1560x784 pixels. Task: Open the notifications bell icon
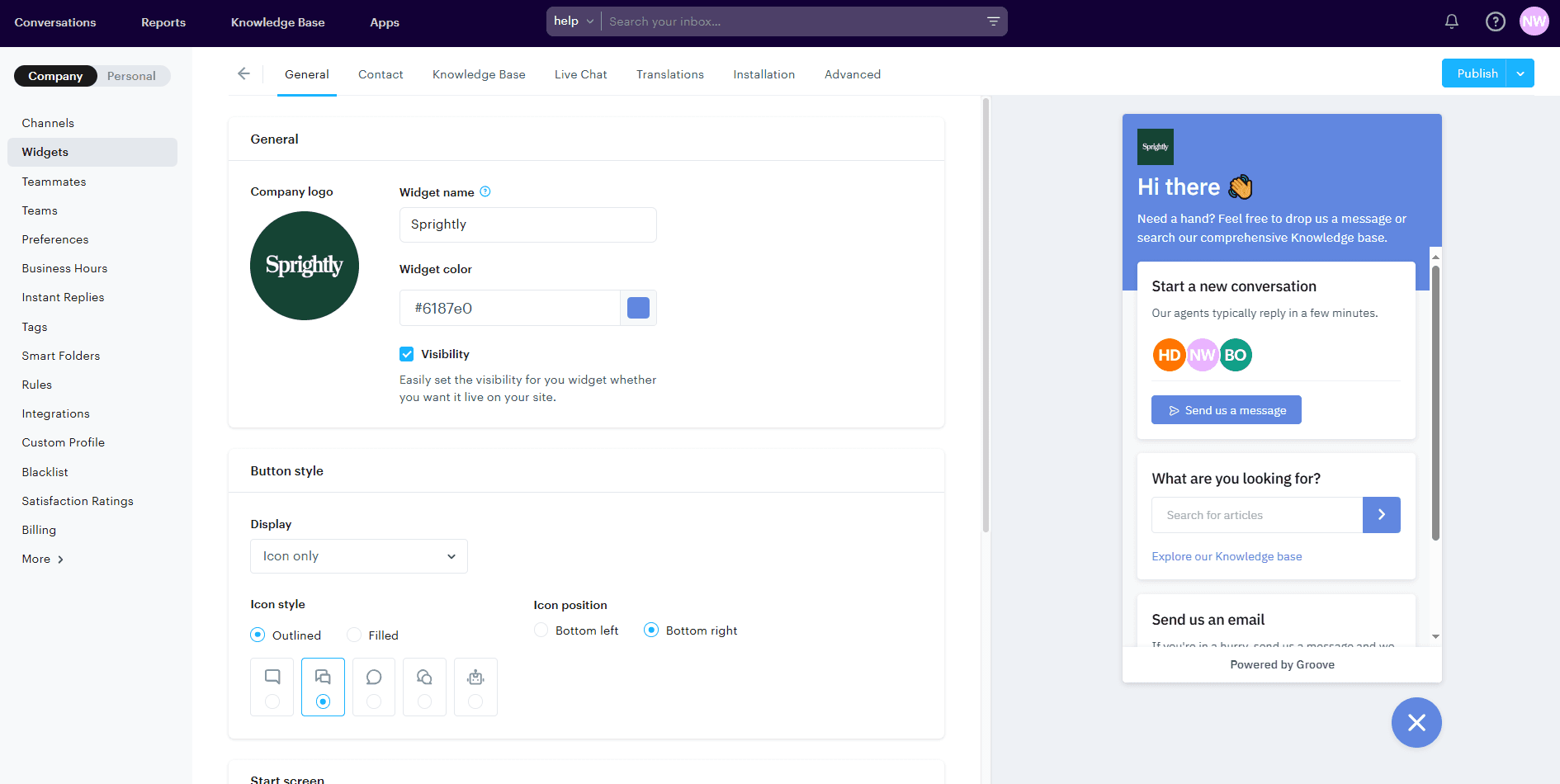point(1451,21)
